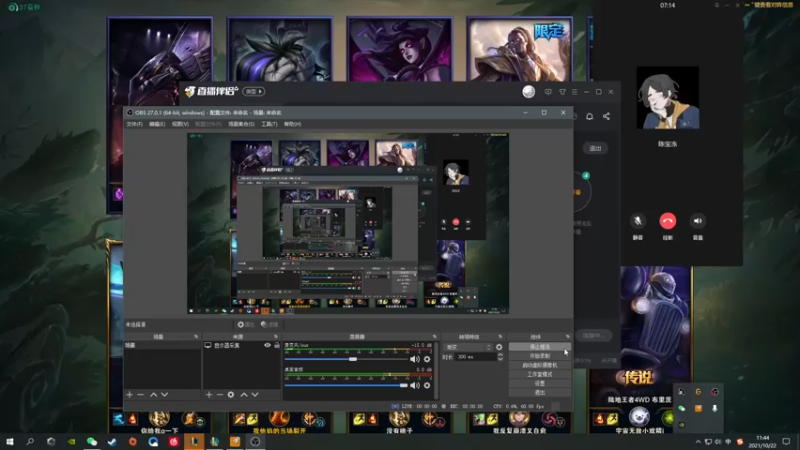This screenshot has width=800, height=450.
Task: Open the type dropdown pill beside companion logo
Action: click(x=254, y=92)
